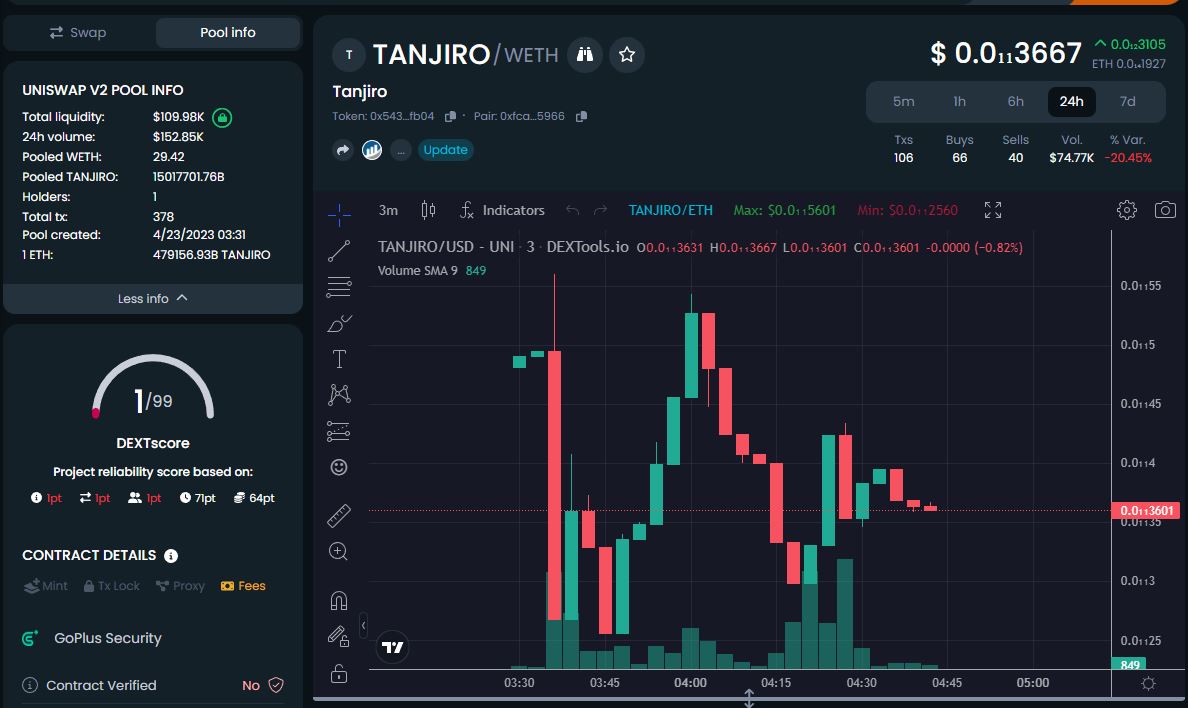Copy the pair address 0xfca...5966
Screen dimensions: 1188x708
[581, 116]
